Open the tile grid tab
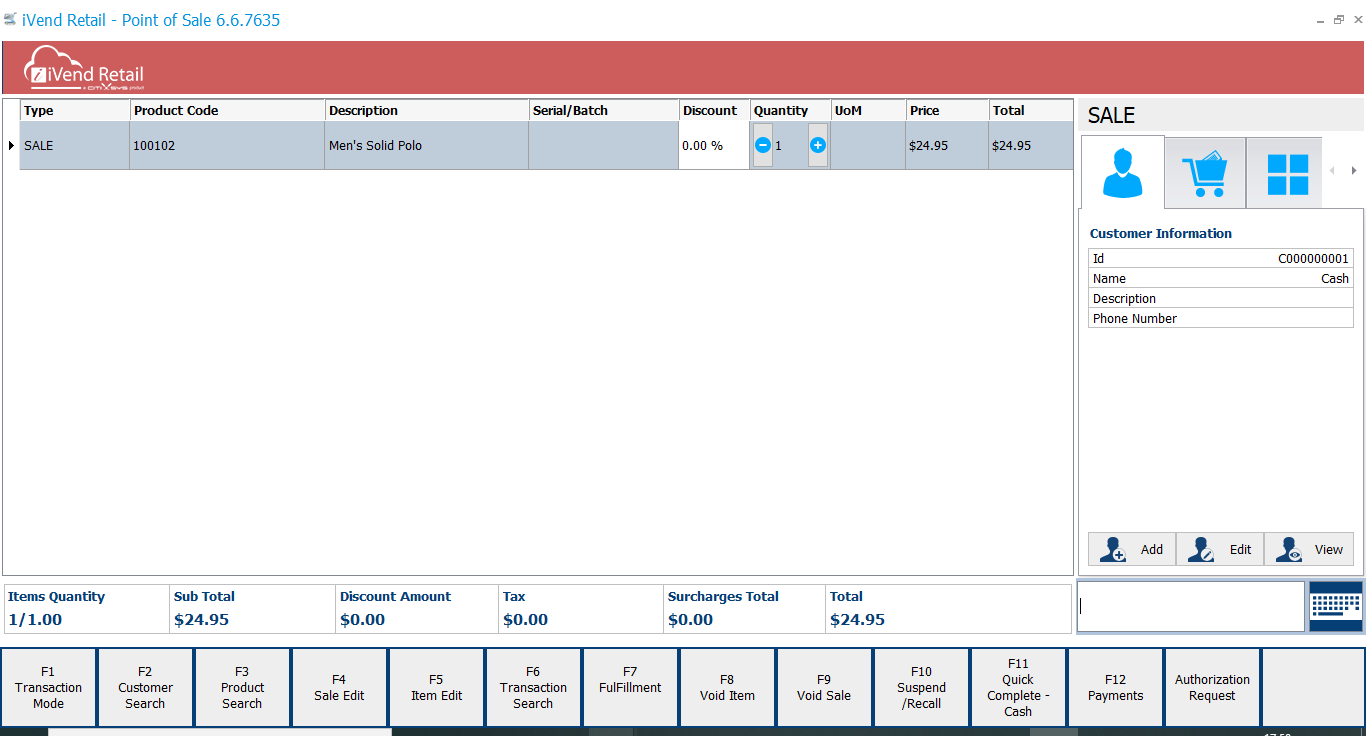1366x736 pixels. pyautogui.click(x=1287, y=173)
